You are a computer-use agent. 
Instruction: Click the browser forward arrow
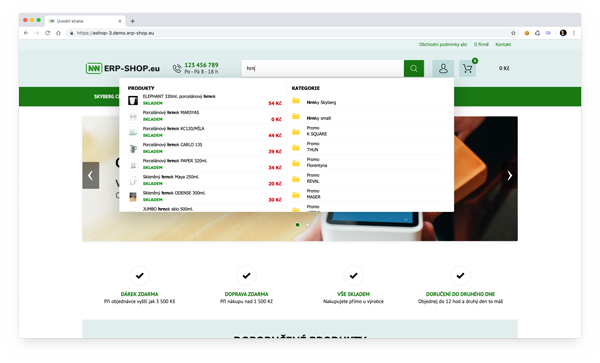click(x=37, y=33)
